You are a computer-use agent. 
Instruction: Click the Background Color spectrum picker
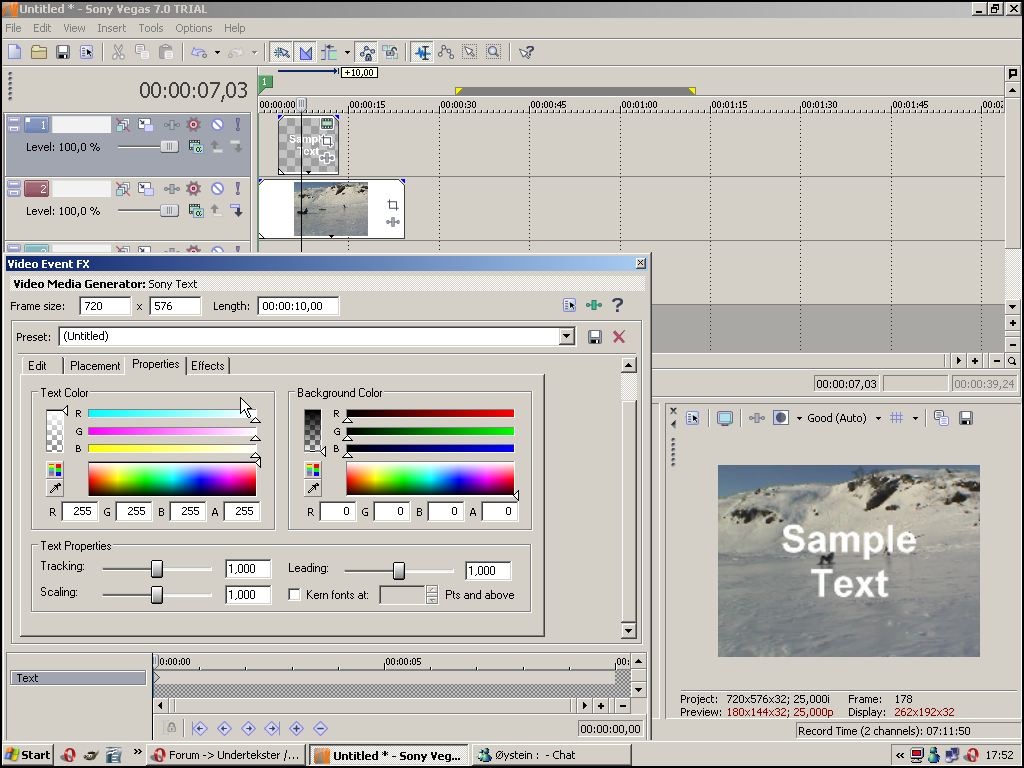[x=430, y=479]
